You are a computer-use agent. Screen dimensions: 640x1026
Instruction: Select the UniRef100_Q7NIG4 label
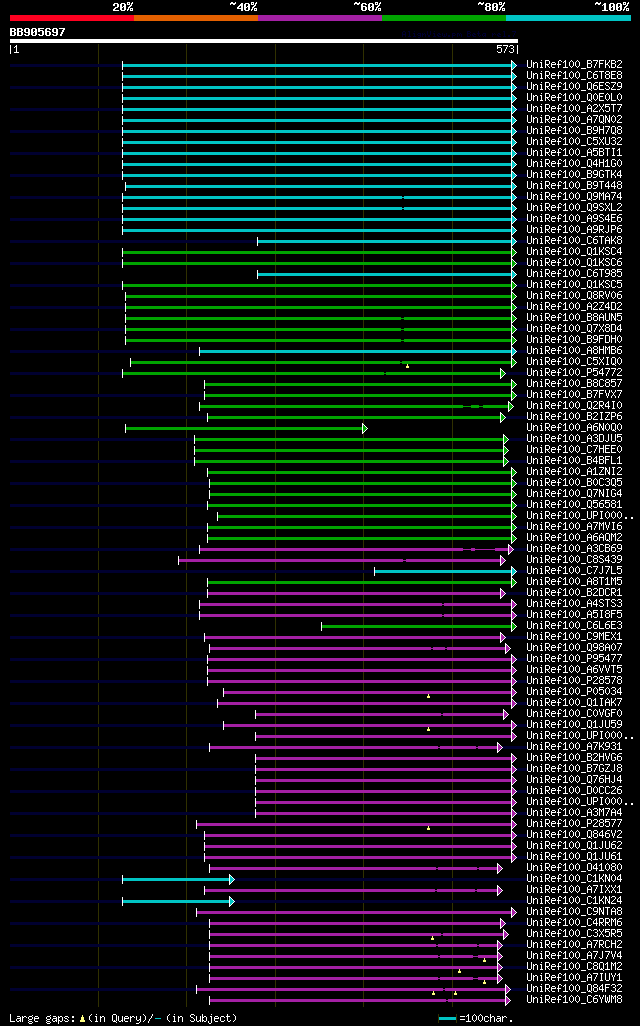(x=575, y=494)
